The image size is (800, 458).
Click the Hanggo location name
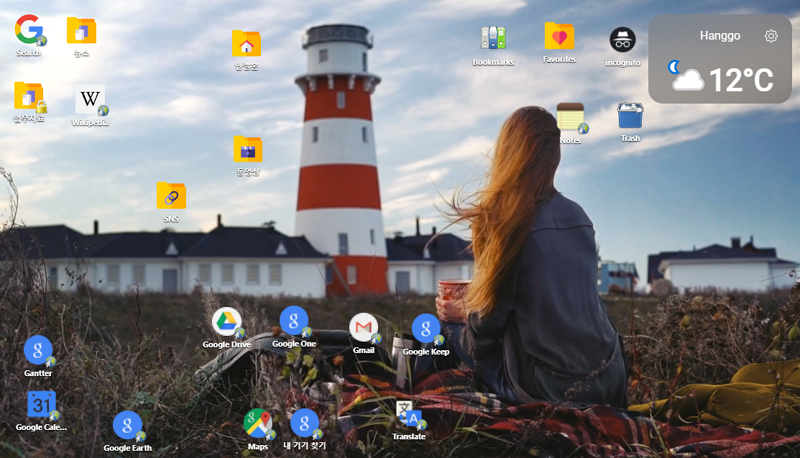click(720, 36)
